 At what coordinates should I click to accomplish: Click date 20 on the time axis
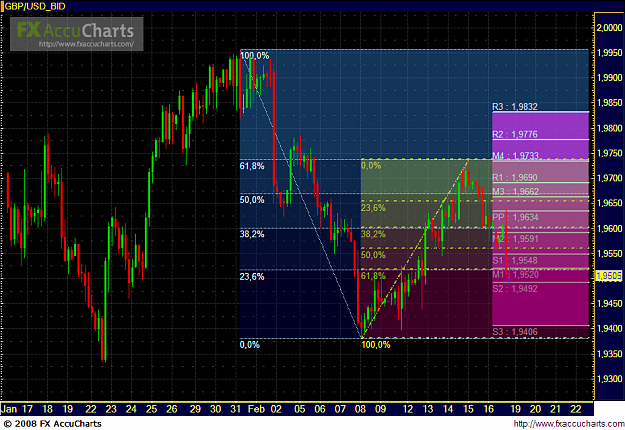pos(535,409)
